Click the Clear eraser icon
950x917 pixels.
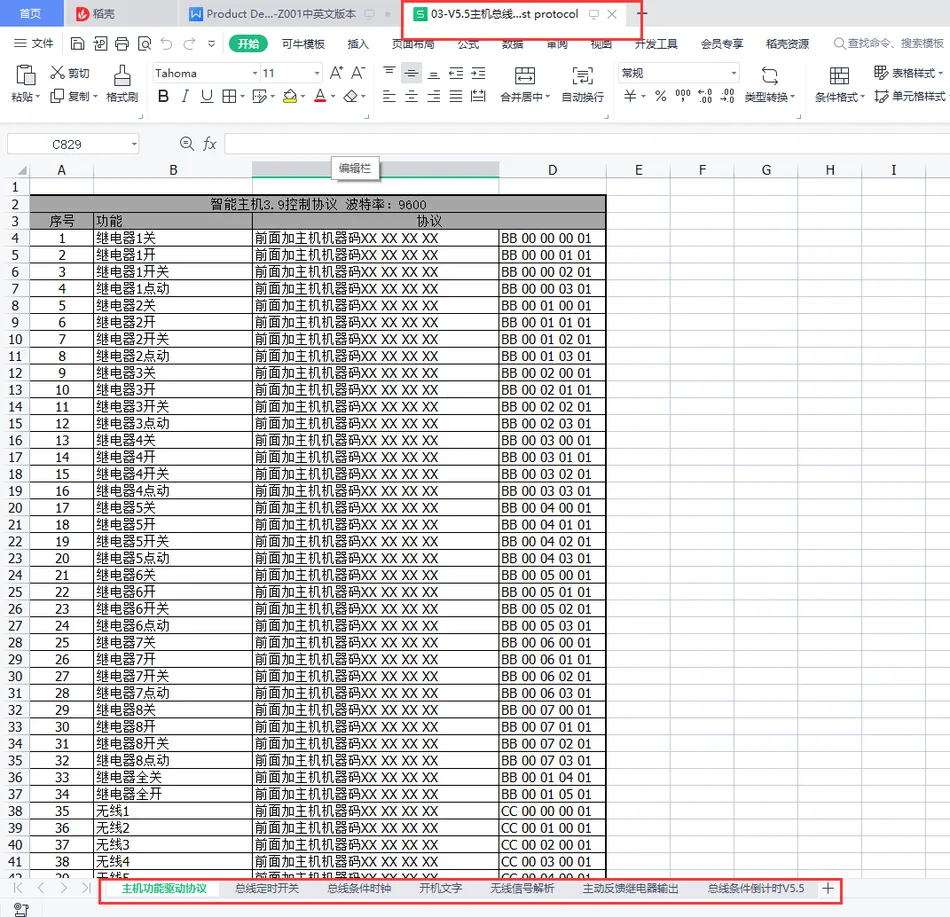(x=350, y=96)
